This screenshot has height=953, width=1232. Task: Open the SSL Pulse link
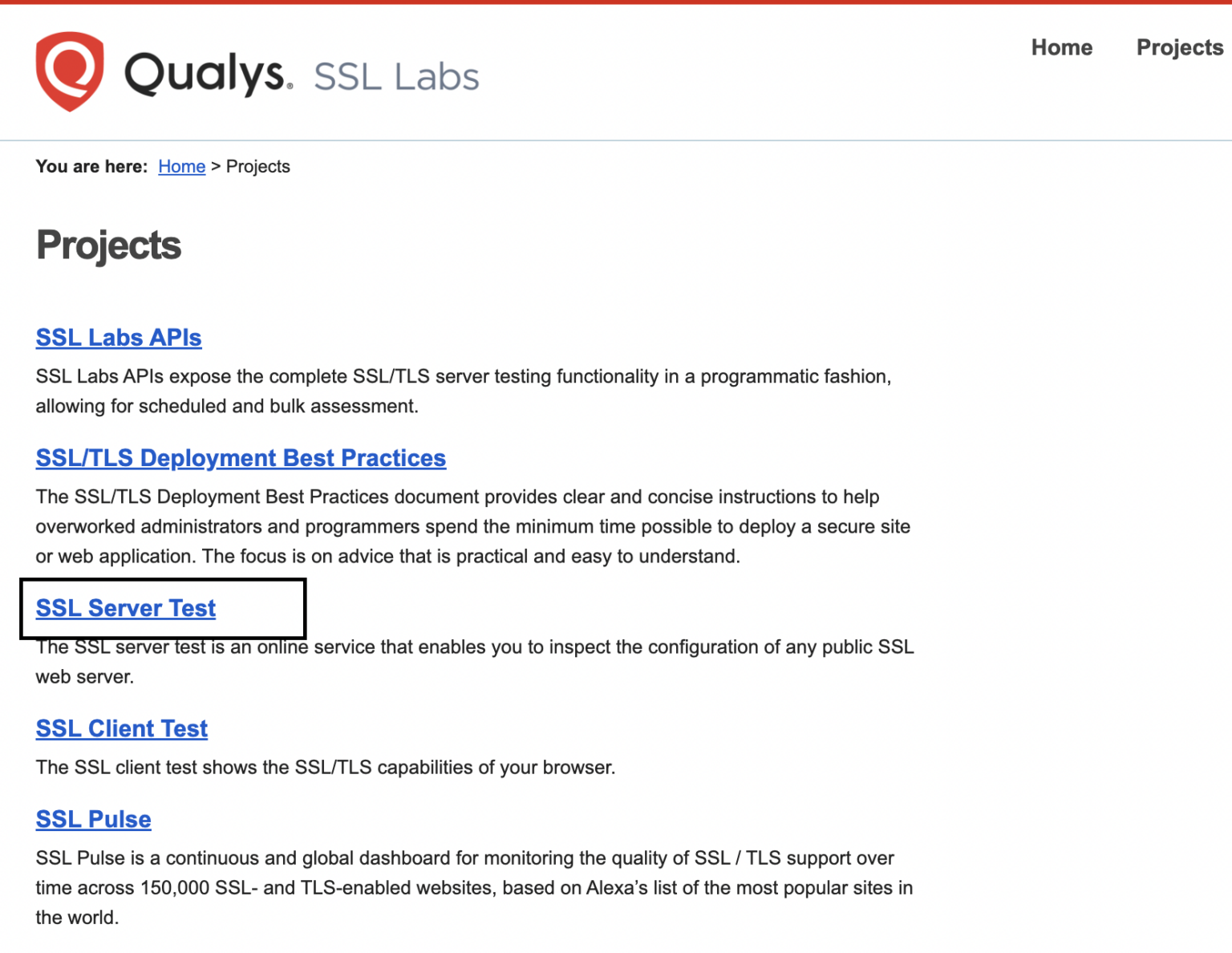94,819
